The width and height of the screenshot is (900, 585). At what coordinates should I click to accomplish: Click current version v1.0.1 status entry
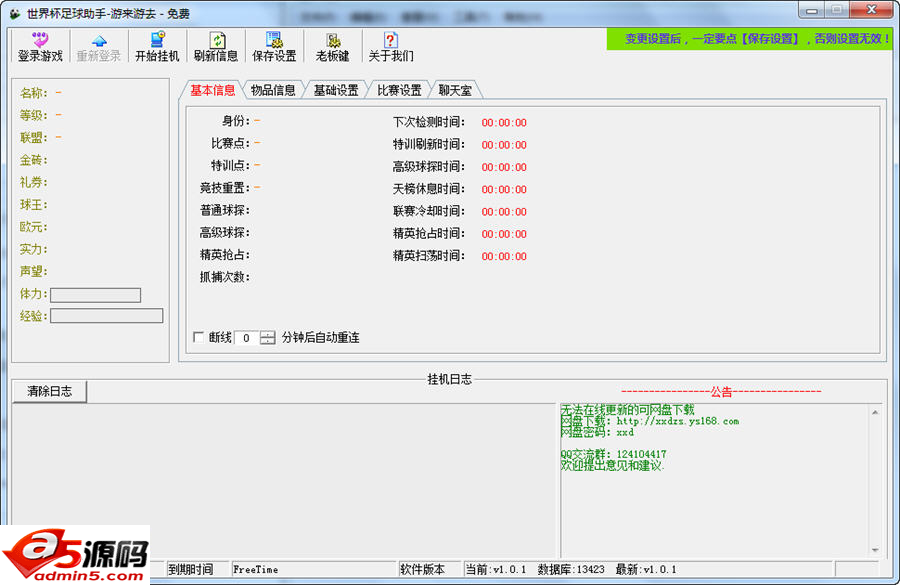coord(495,569)
